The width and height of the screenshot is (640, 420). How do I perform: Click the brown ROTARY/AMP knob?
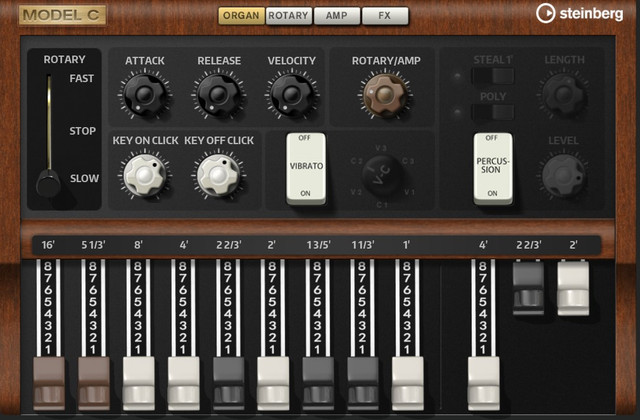coord(384,95)
